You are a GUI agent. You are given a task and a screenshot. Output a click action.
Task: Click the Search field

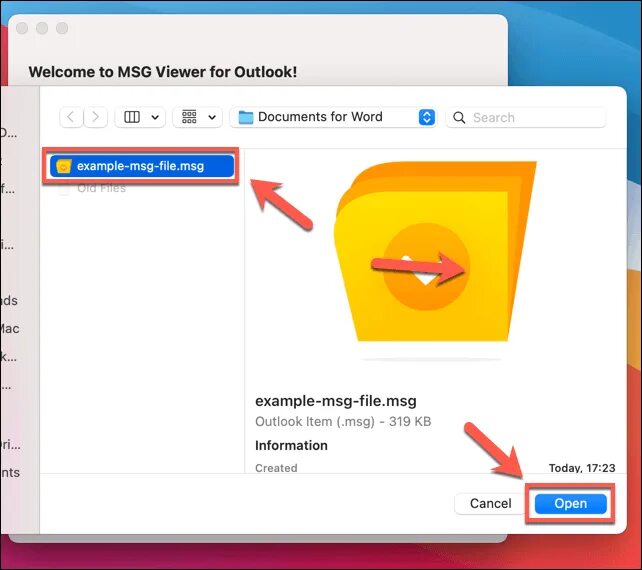tap(526, 118)
